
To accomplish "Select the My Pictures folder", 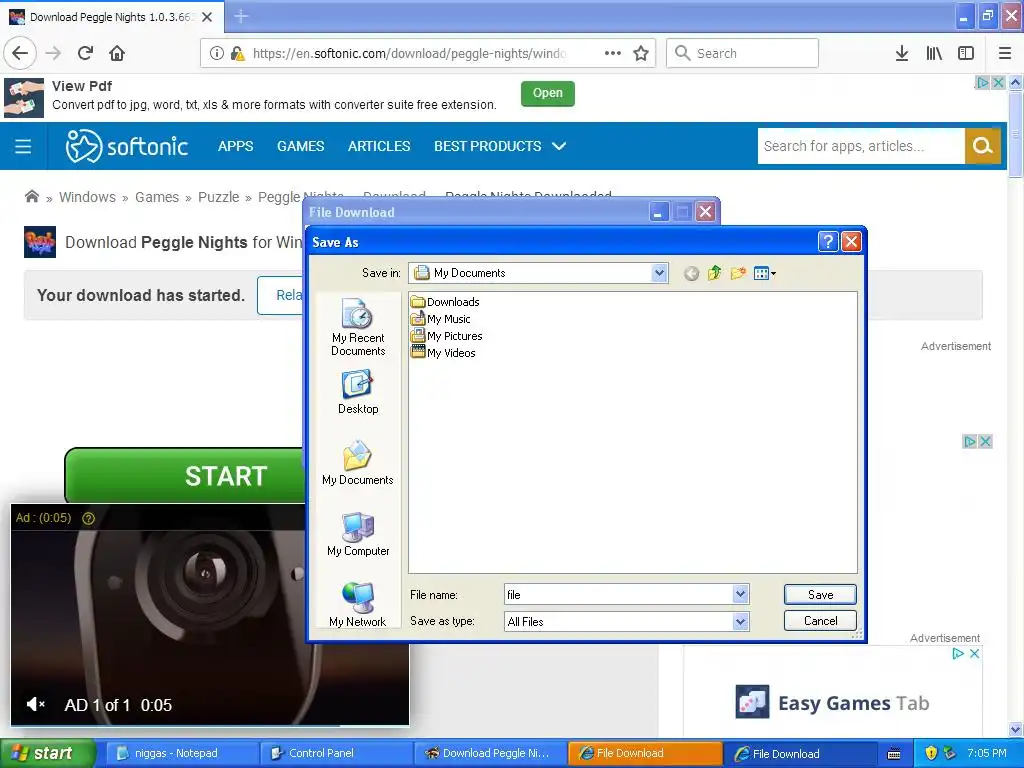I will pos(447,336).
